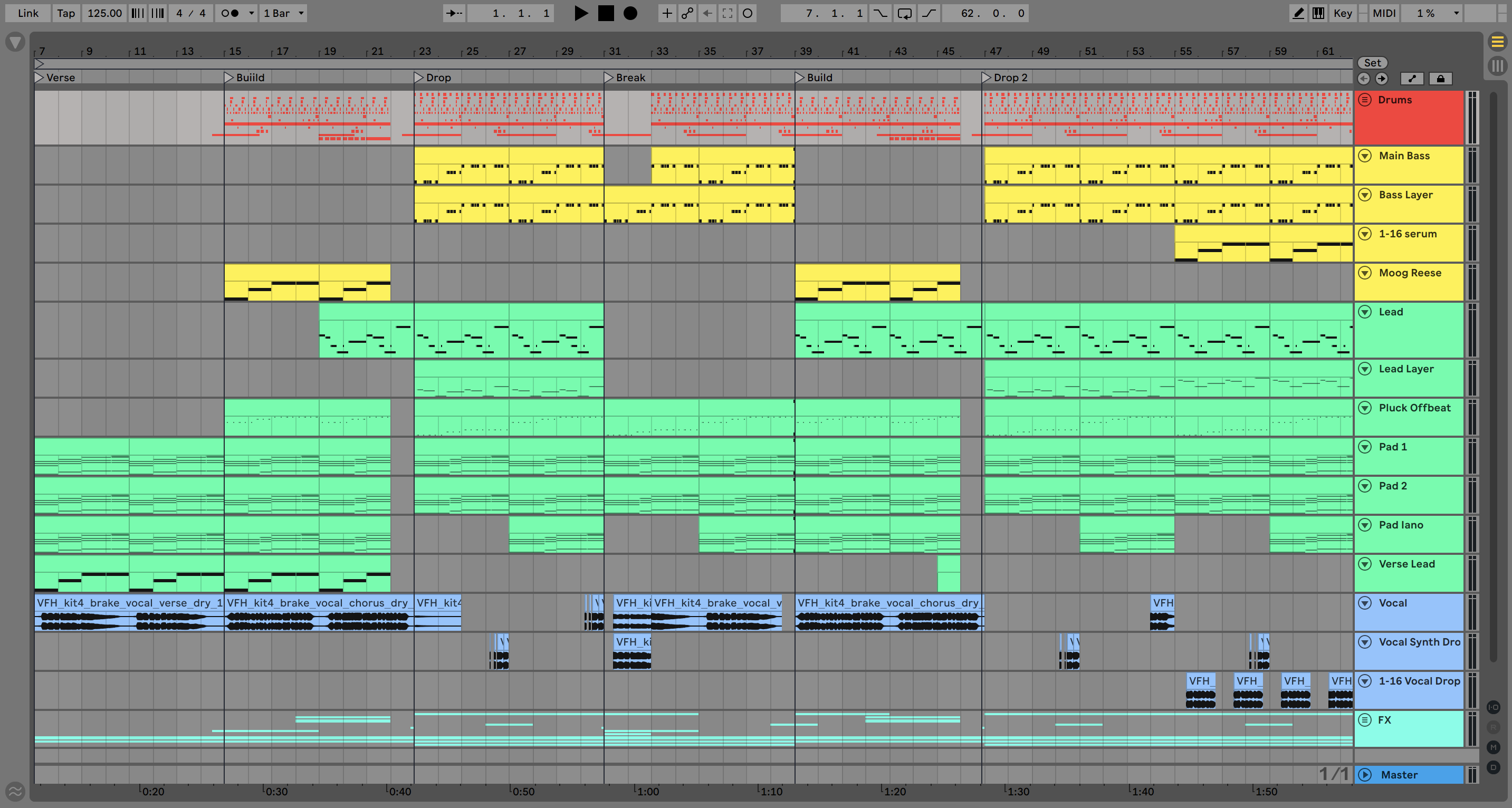Toggle the computer MIDI keyboard icon
This screenshot has width=1512, height=808.
click(1318, 13)
